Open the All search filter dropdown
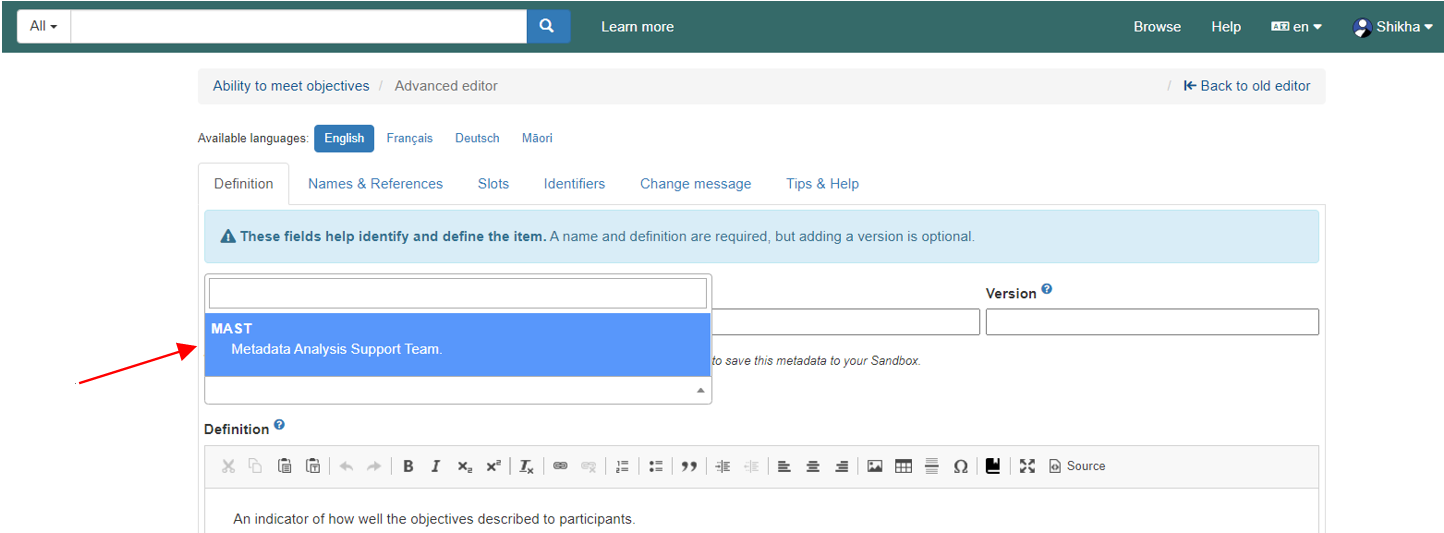Screen dimensions: 1444x533 (43, 27)
